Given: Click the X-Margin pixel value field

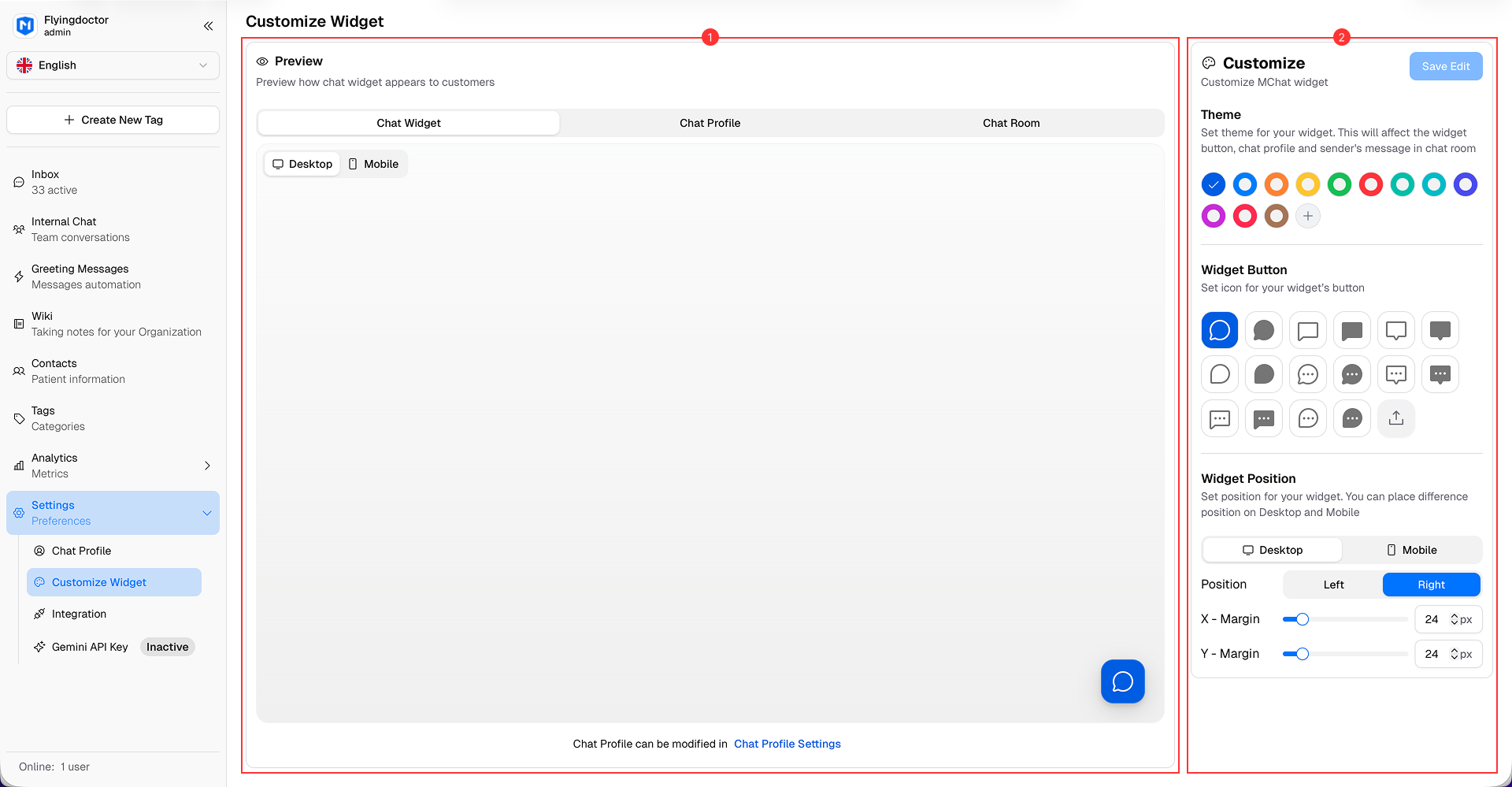Looking at the screenshot, I should tap(1433, 619).
